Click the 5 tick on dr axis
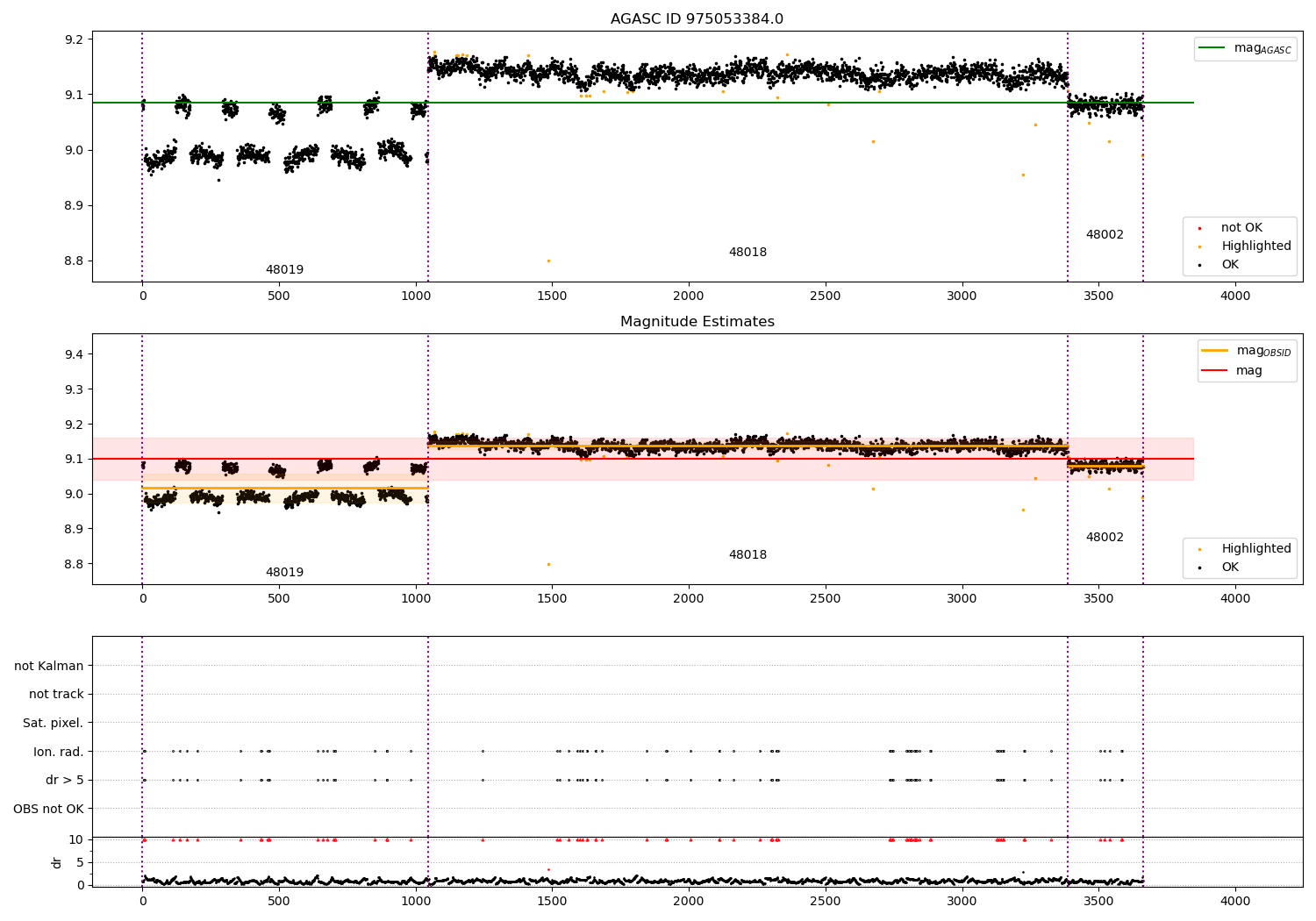The width and height of the screenshot is (1316, 921). [81, 863]
